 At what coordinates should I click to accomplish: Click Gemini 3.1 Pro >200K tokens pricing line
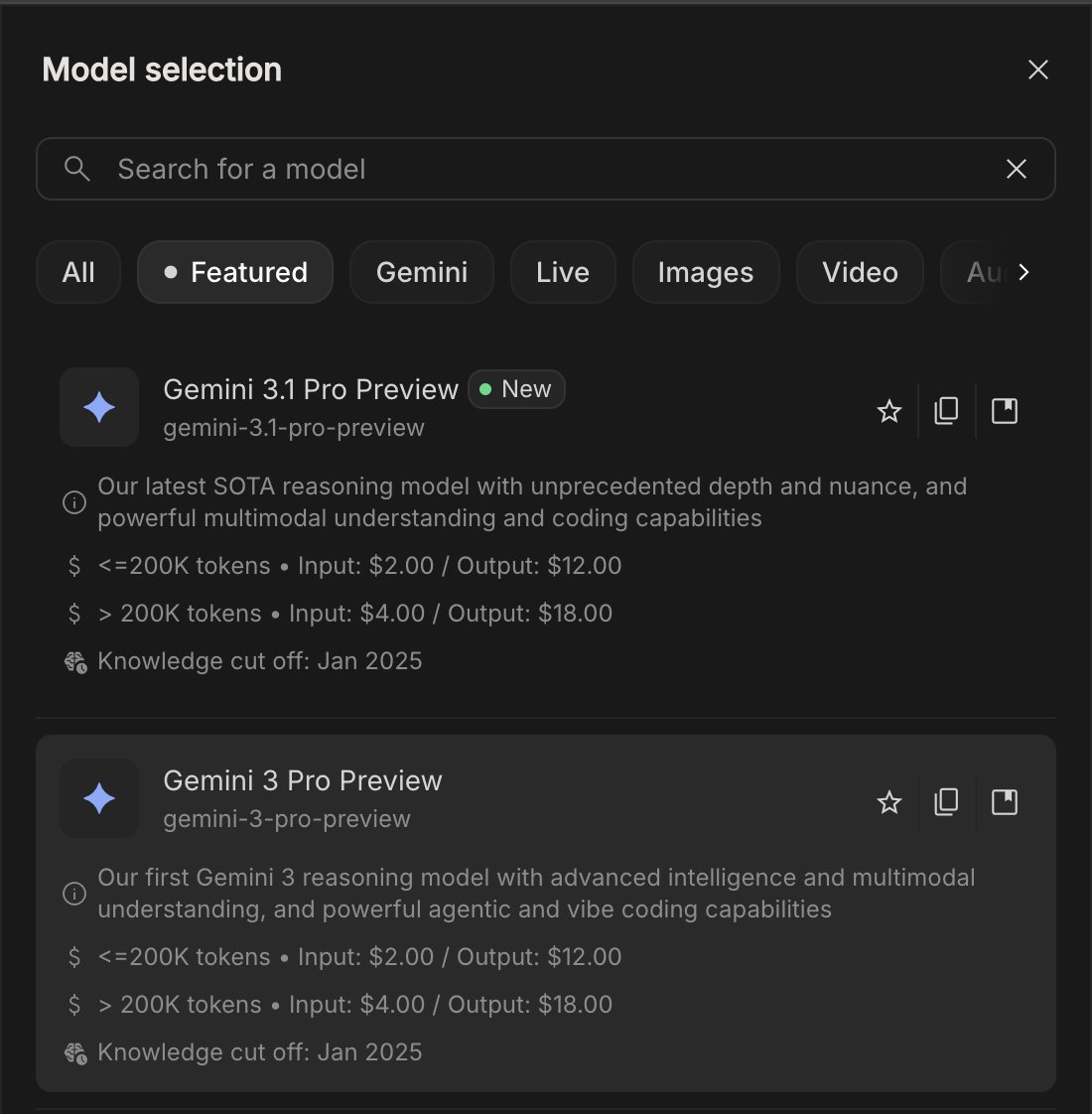(x=355, y=614)
